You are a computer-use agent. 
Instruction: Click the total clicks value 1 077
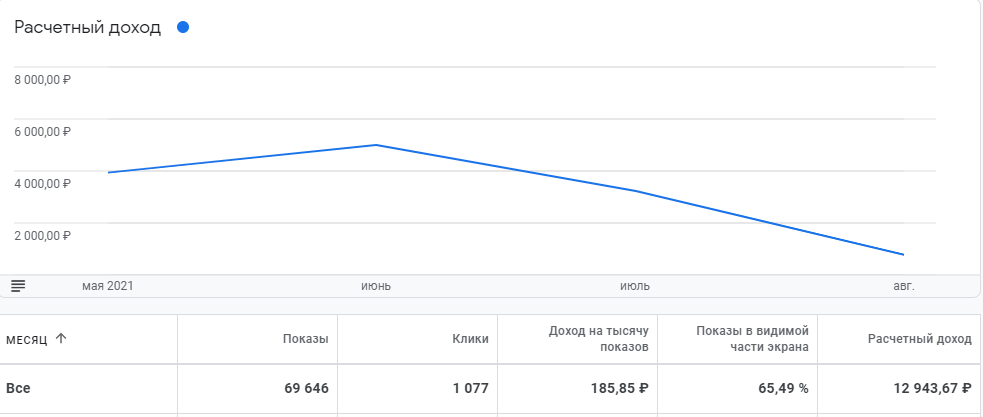click(x=466, y=388)
